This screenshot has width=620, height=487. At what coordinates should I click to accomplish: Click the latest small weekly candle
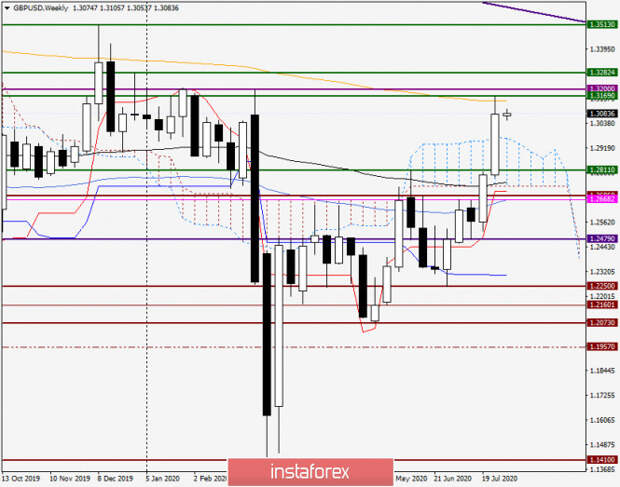(507, 115)
